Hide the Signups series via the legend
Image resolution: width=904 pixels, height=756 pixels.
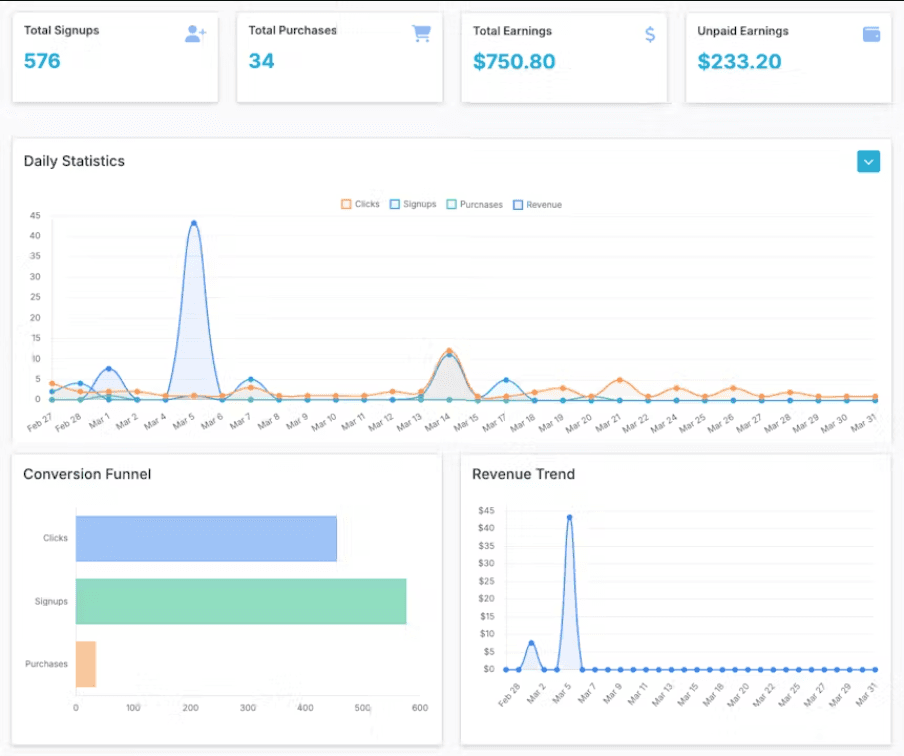click(x=413, y=204)
